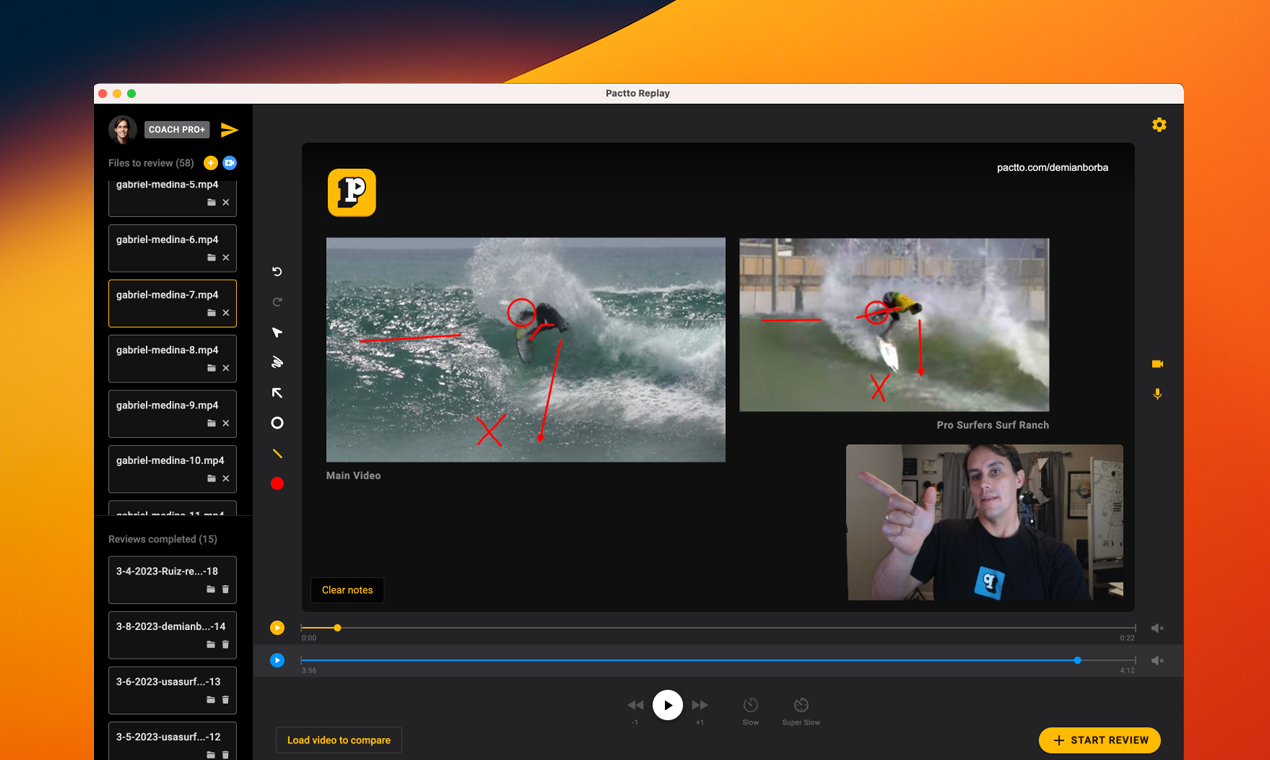Click Load video to compare button
The height and width of the screenshot is (760, 1270).
click(339, 740)
